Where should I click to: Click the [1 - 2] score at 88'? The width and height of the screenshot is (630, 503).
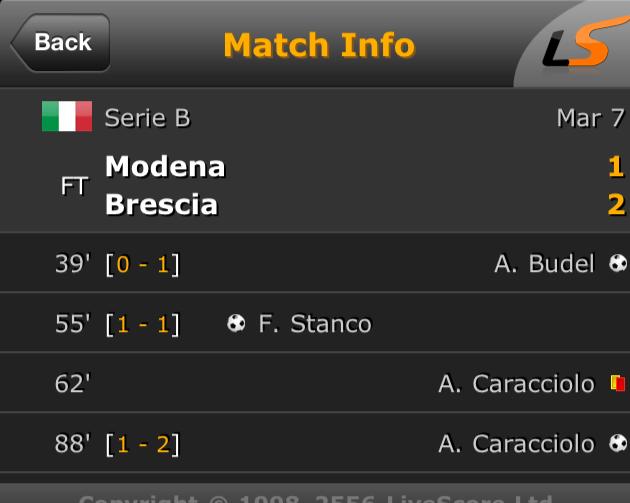point(142,444)
